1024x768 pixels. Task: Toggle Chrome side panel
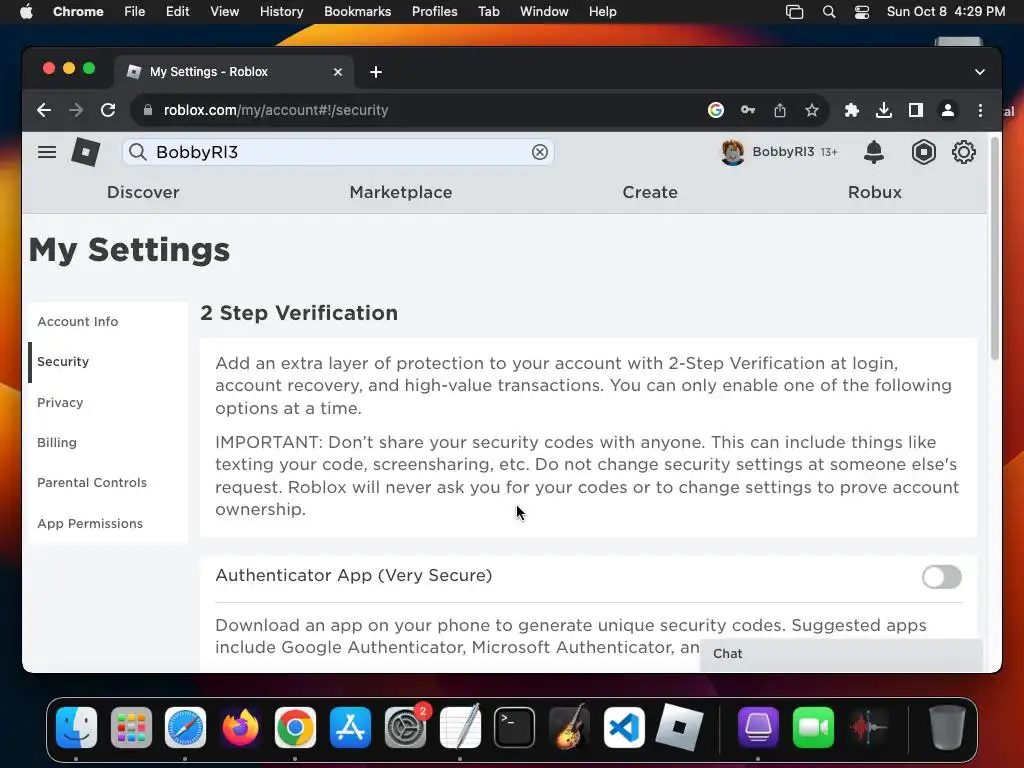pyautogui.click(x=916, y=110)
